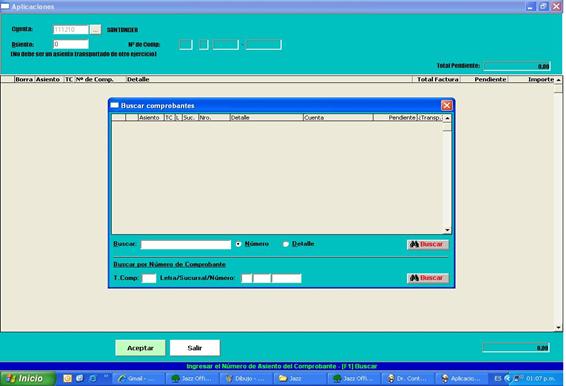
Task: Click the first quick launch icon next to Inicio
Action: (68, 378)
